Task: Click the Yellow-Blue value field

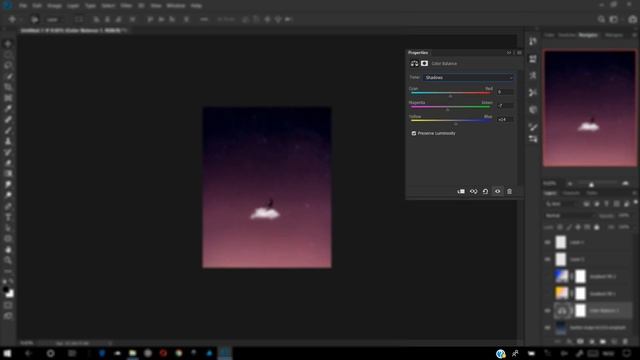Action: point(505,120)
